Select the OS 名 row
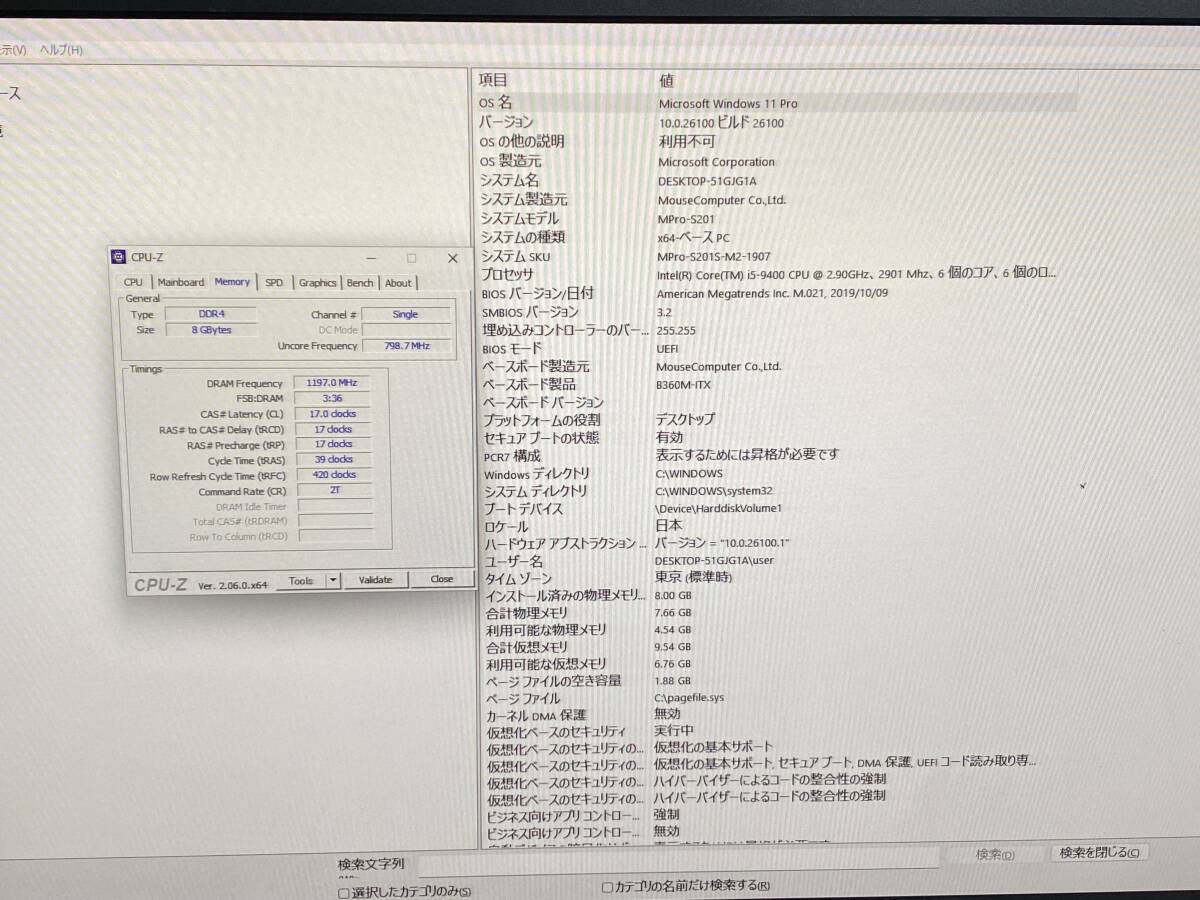Image resolution: width=1200 pixels, height=900 pixels. point(777,102)
